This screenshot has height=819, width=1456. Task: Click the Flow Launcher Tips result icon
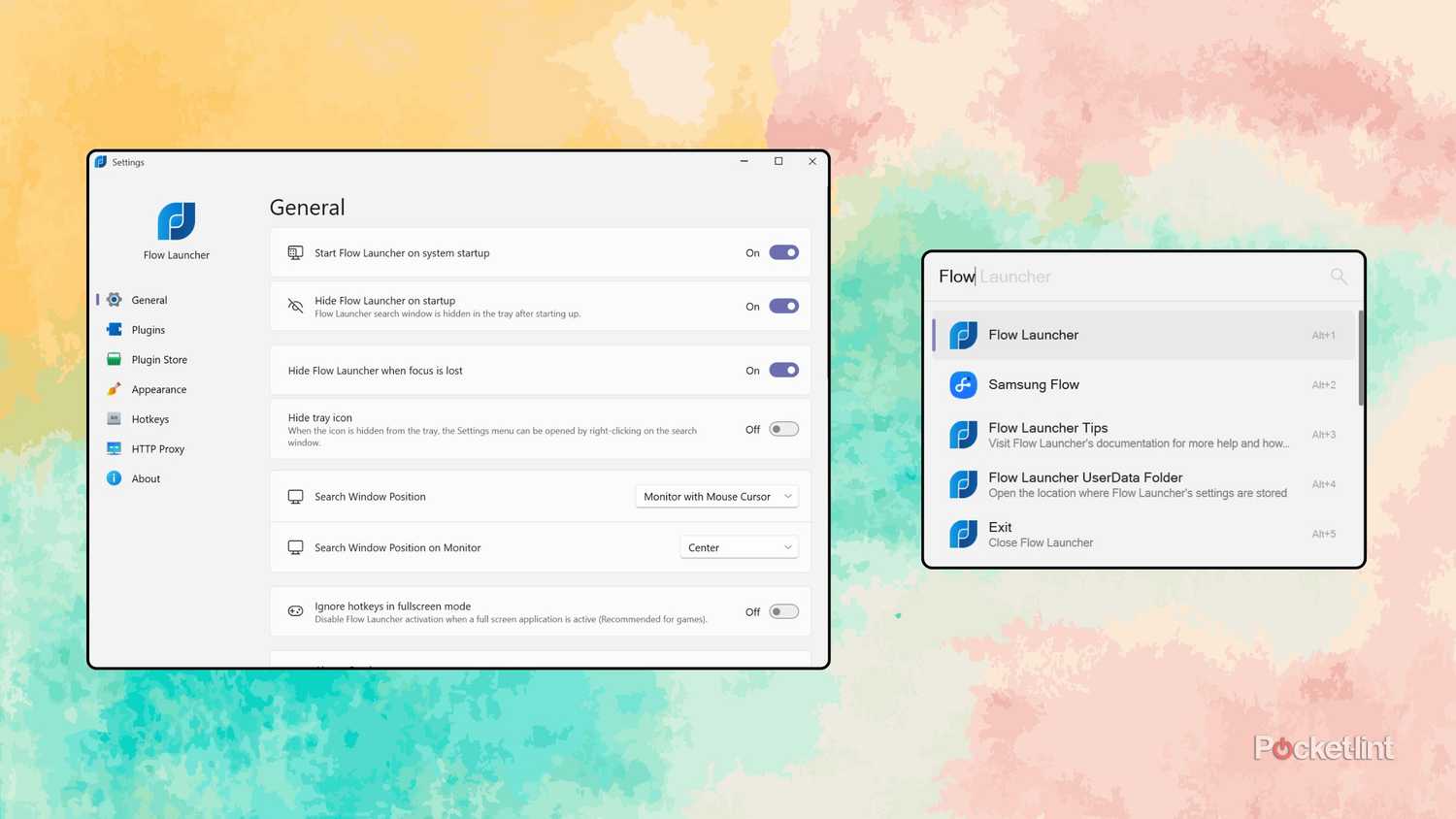point(963,435)
